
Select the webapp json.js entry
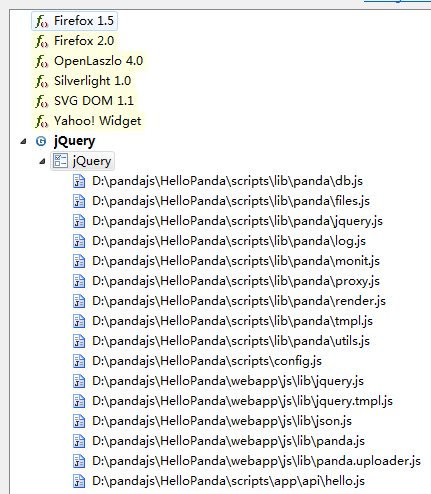(x=222, y=421)
